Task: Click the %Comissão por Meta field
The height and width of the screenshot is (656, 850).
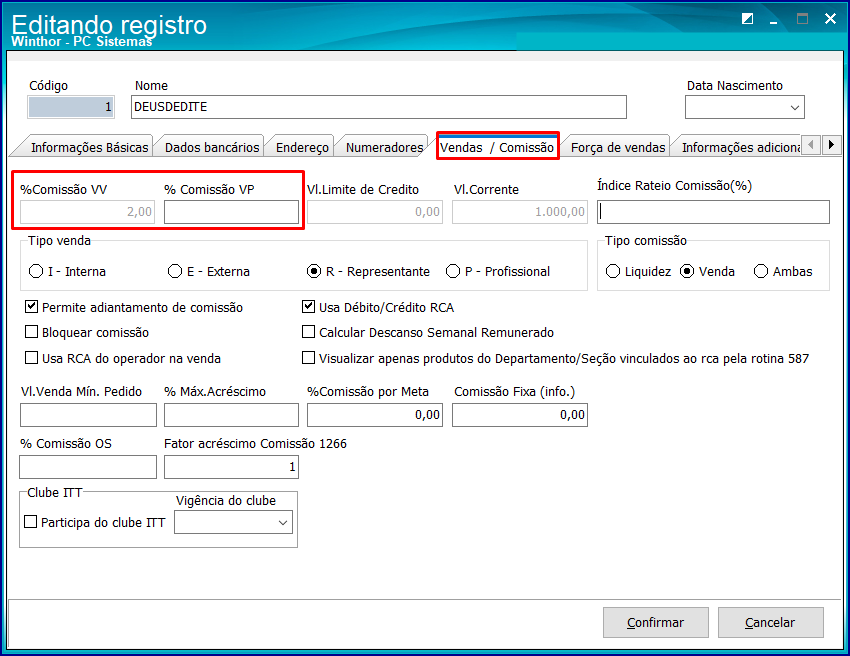Action: pos(375,415)
